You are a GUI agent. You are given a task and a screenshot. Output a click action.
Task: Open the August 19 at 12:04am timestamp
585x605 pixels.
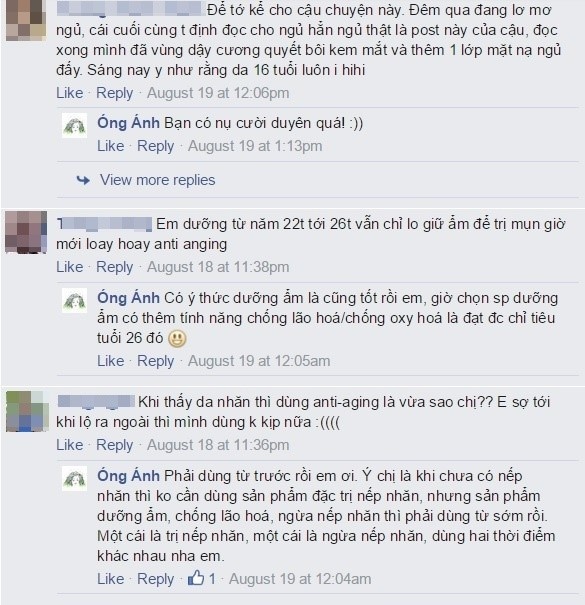pyautogui.click(x=300, y=579)
